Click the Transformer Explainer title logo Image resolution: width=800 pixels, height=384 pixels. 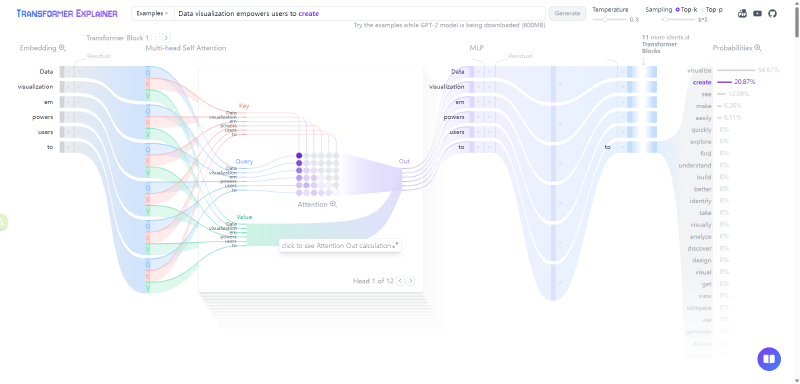67,14
